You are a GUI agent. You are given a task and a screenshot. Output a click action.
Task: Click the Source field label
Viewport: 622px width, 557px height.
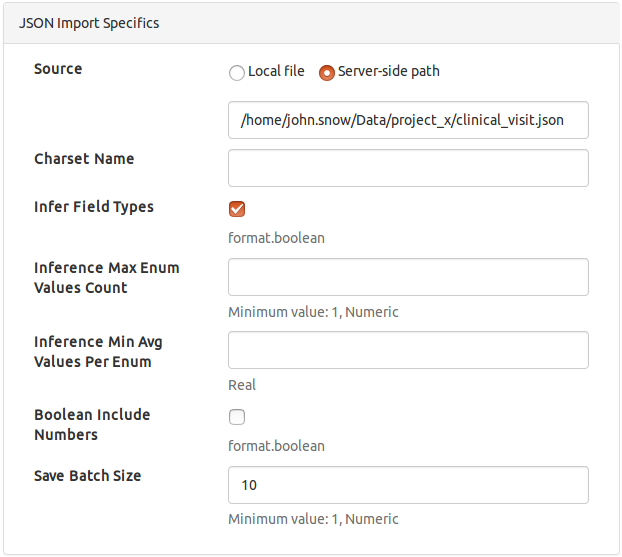coord(58,69)
